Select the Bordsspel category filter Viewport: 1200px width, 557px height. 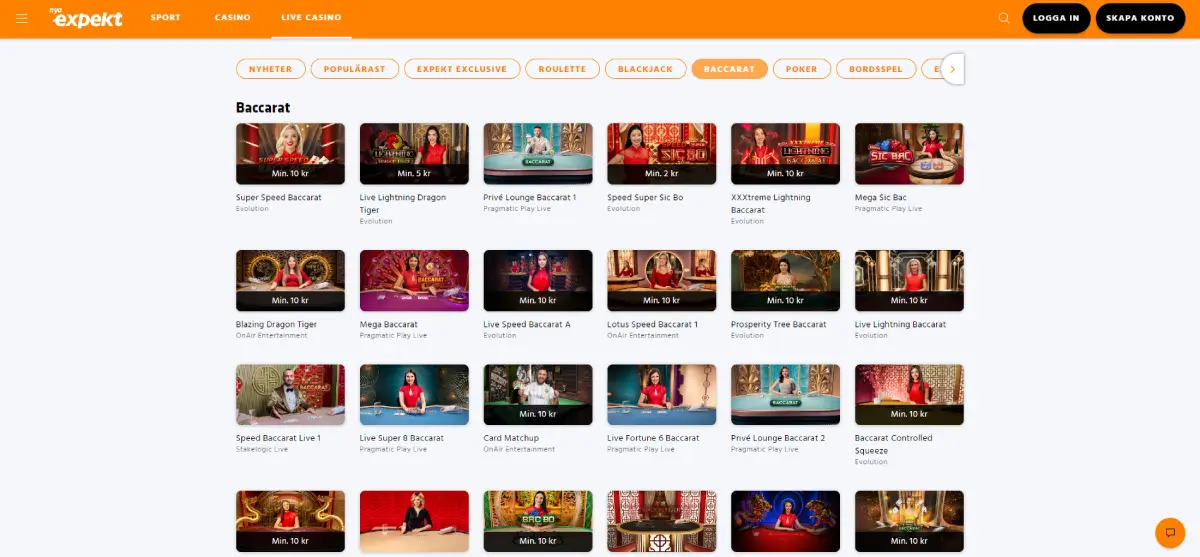(875, 69)
